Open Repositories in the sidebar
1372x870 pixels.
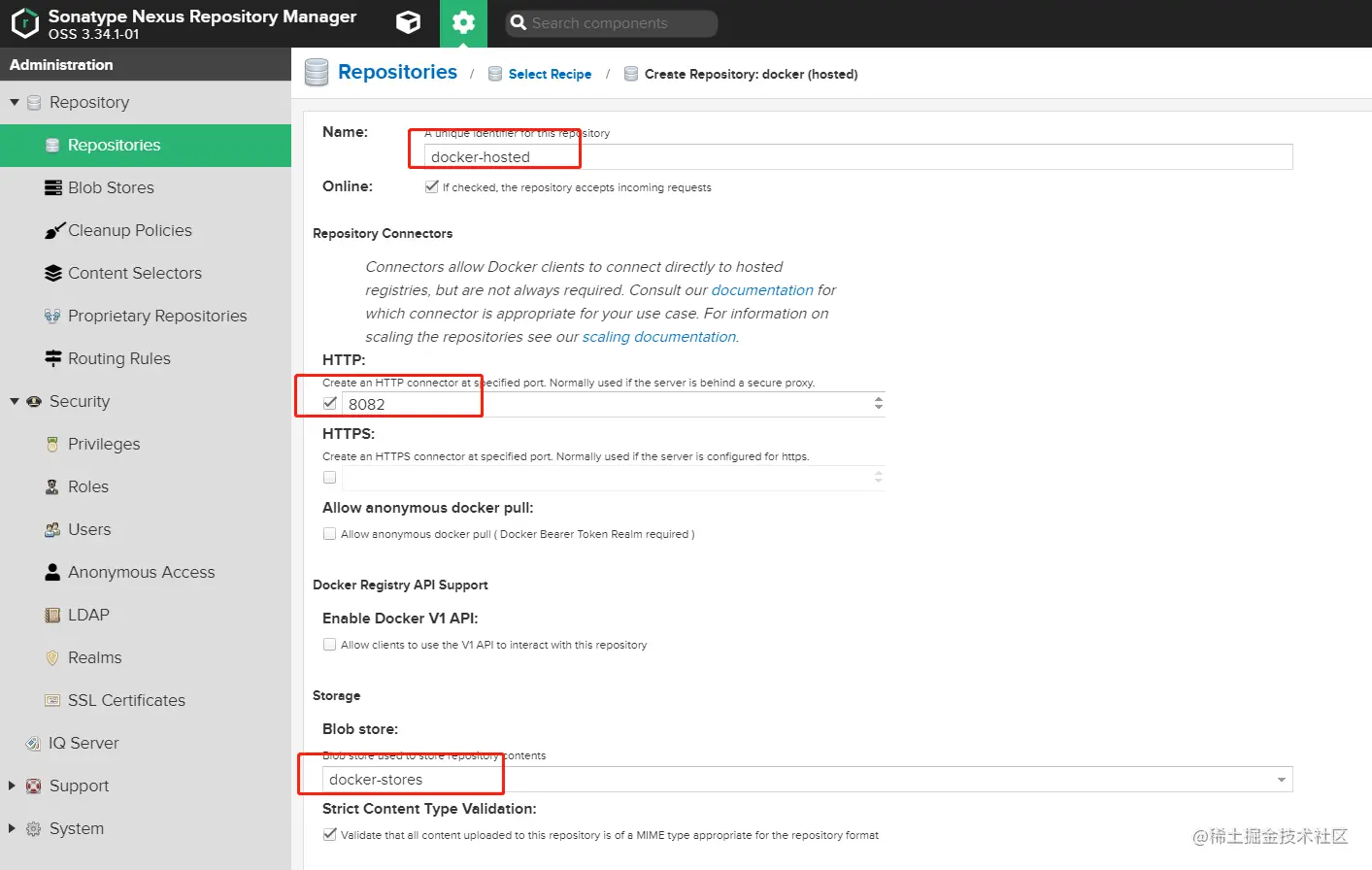click(146, 146)
